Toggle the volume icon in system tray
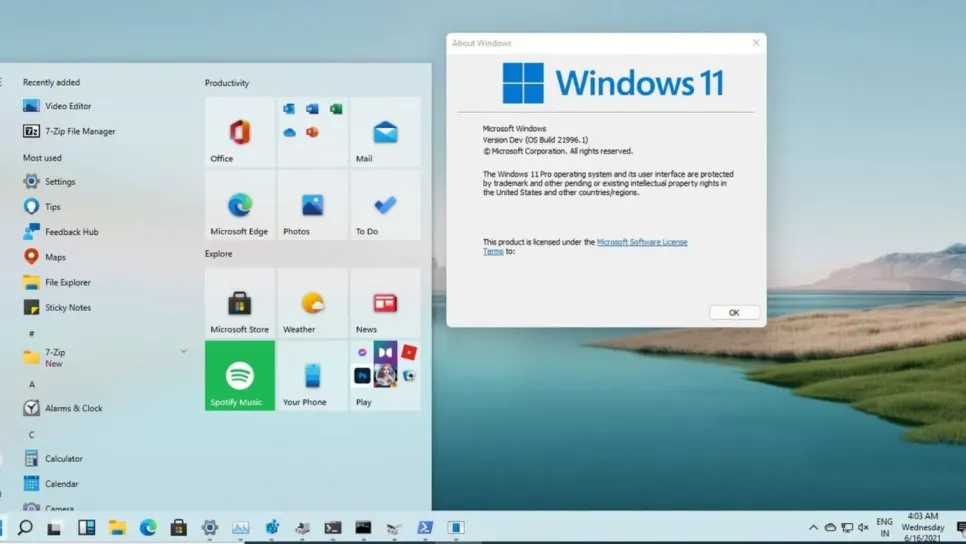Image resolution: width=966 pixels, height=544 pixels. [x=863, y=528]
